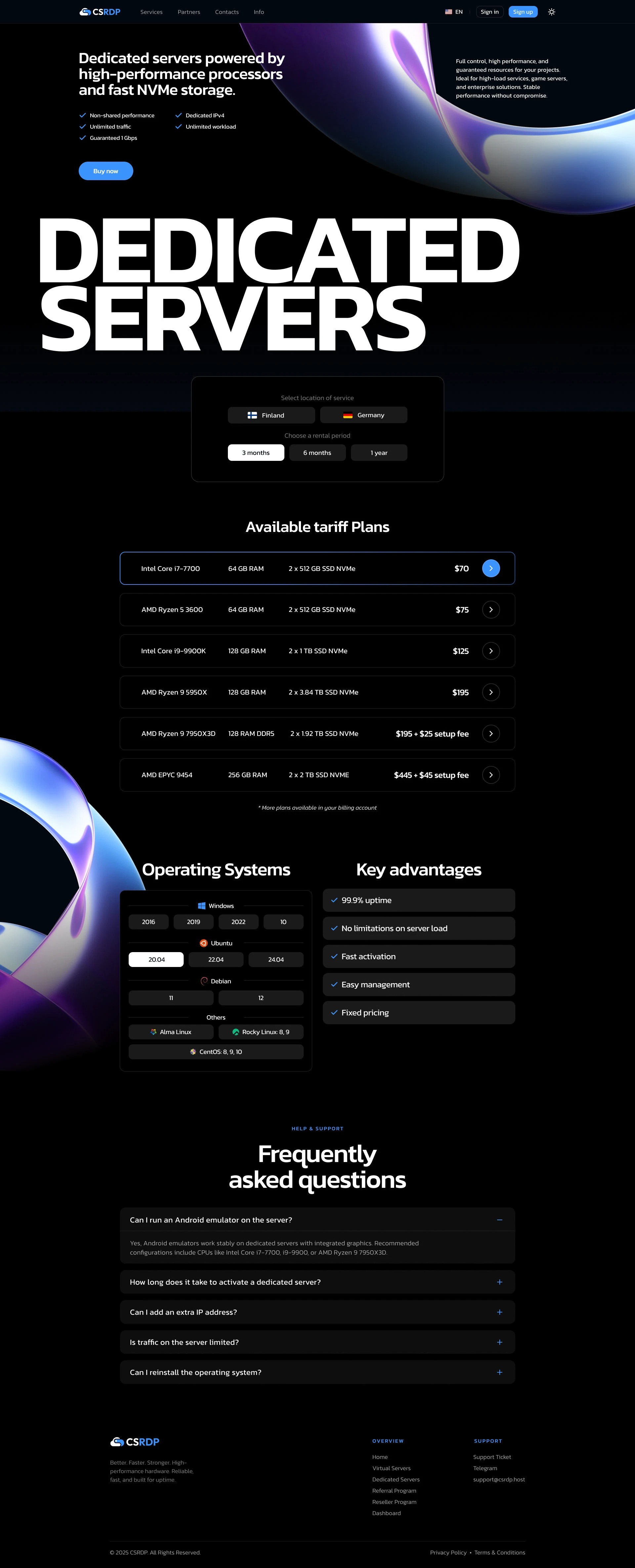Open the Services menu in the navbar
635x1568 pixels.
click(x=151, y=12)
